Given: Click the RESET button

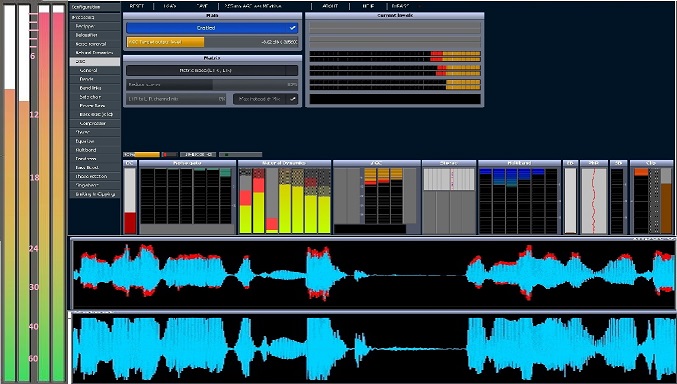Looking at the screenshot, I should [x=136, y=6].
